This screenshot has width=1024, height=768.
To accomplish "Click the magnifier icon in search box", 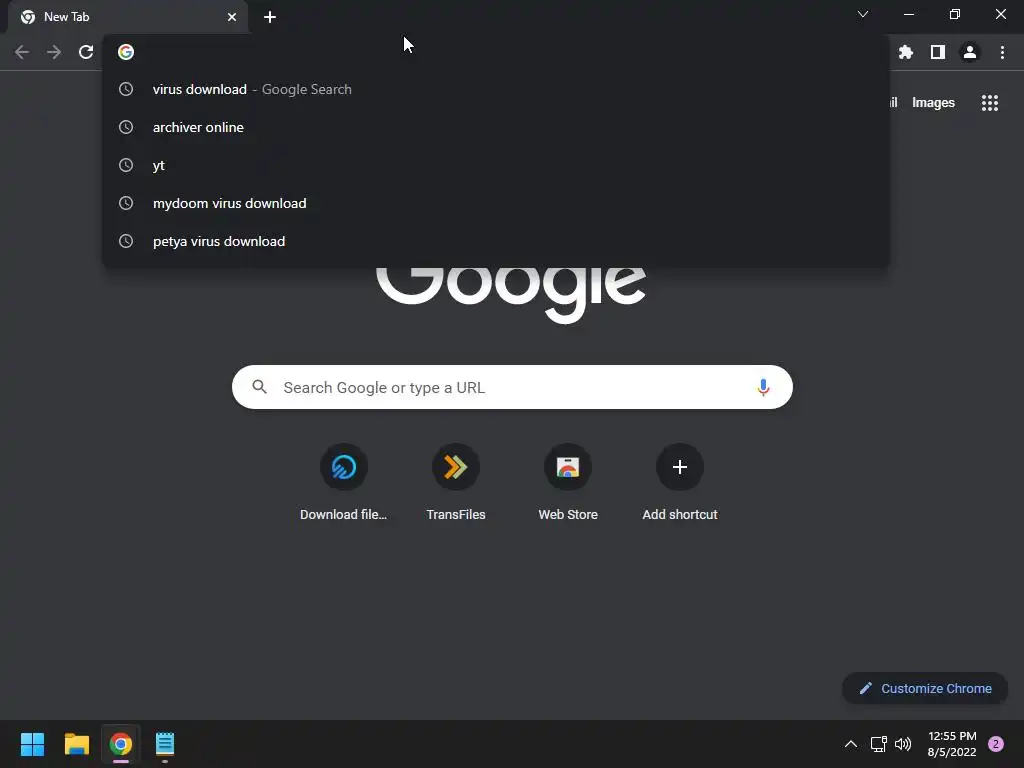I will [259, 387].
